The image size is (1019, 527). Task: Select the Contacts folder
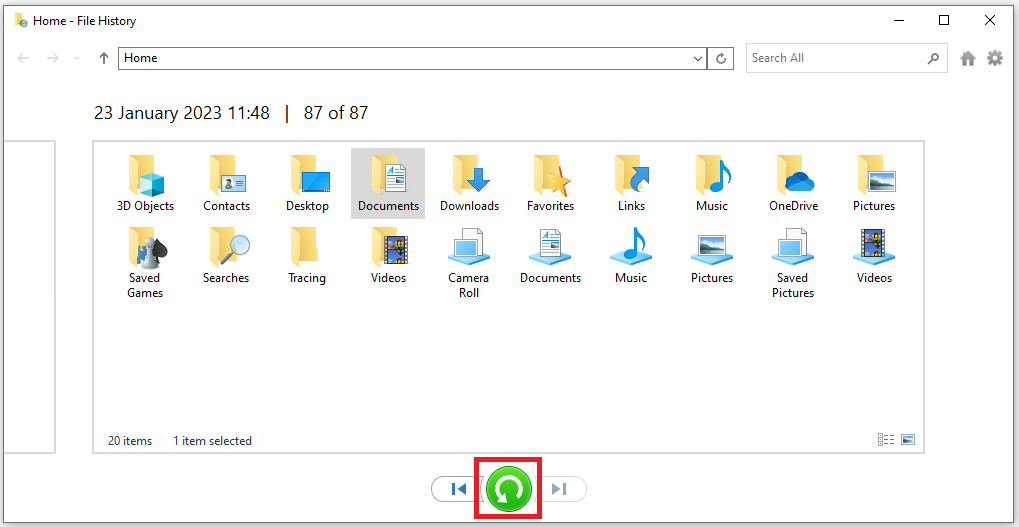tap(226, 184)
